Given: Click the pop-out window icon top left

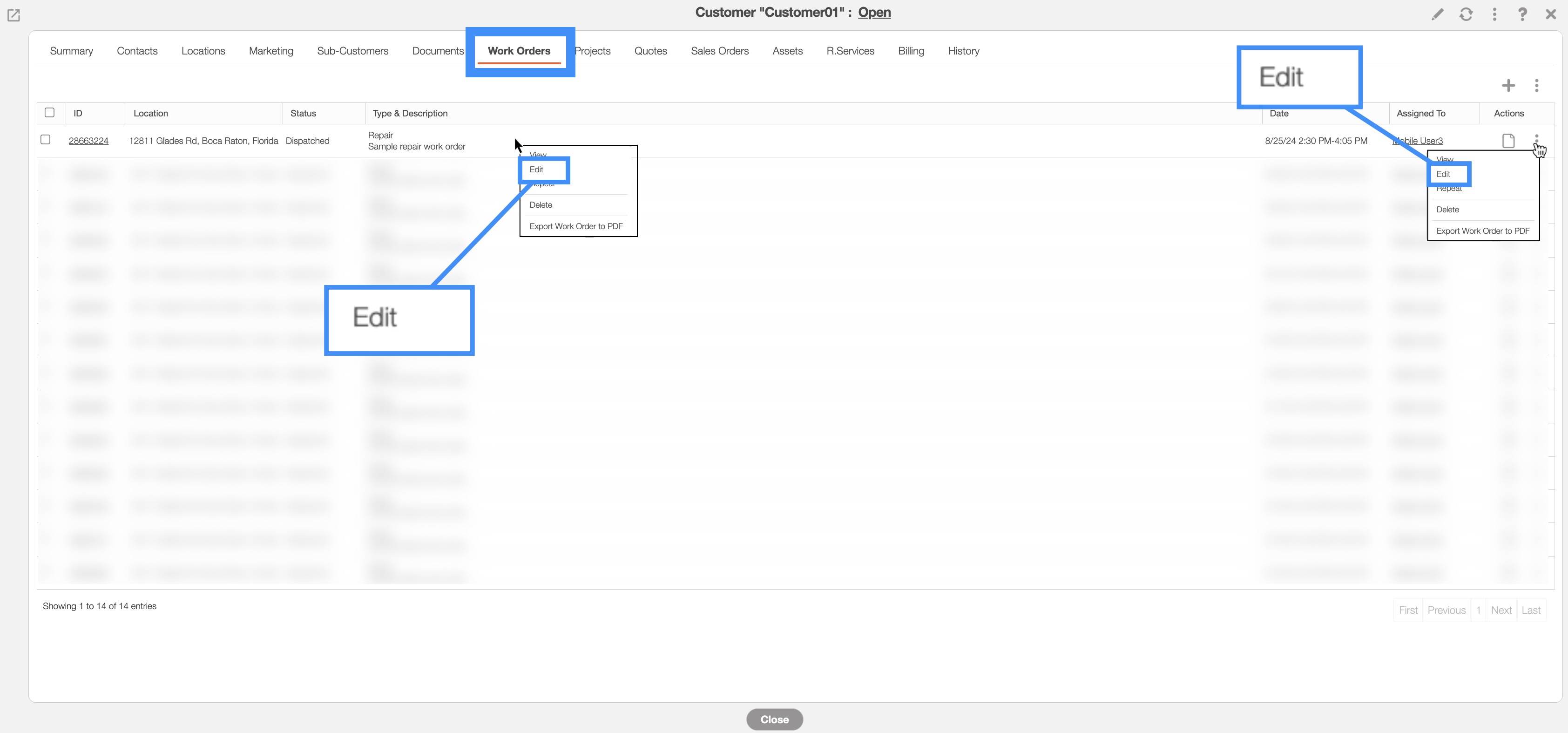Looking at the screenshot, I should tap(14, 15).
